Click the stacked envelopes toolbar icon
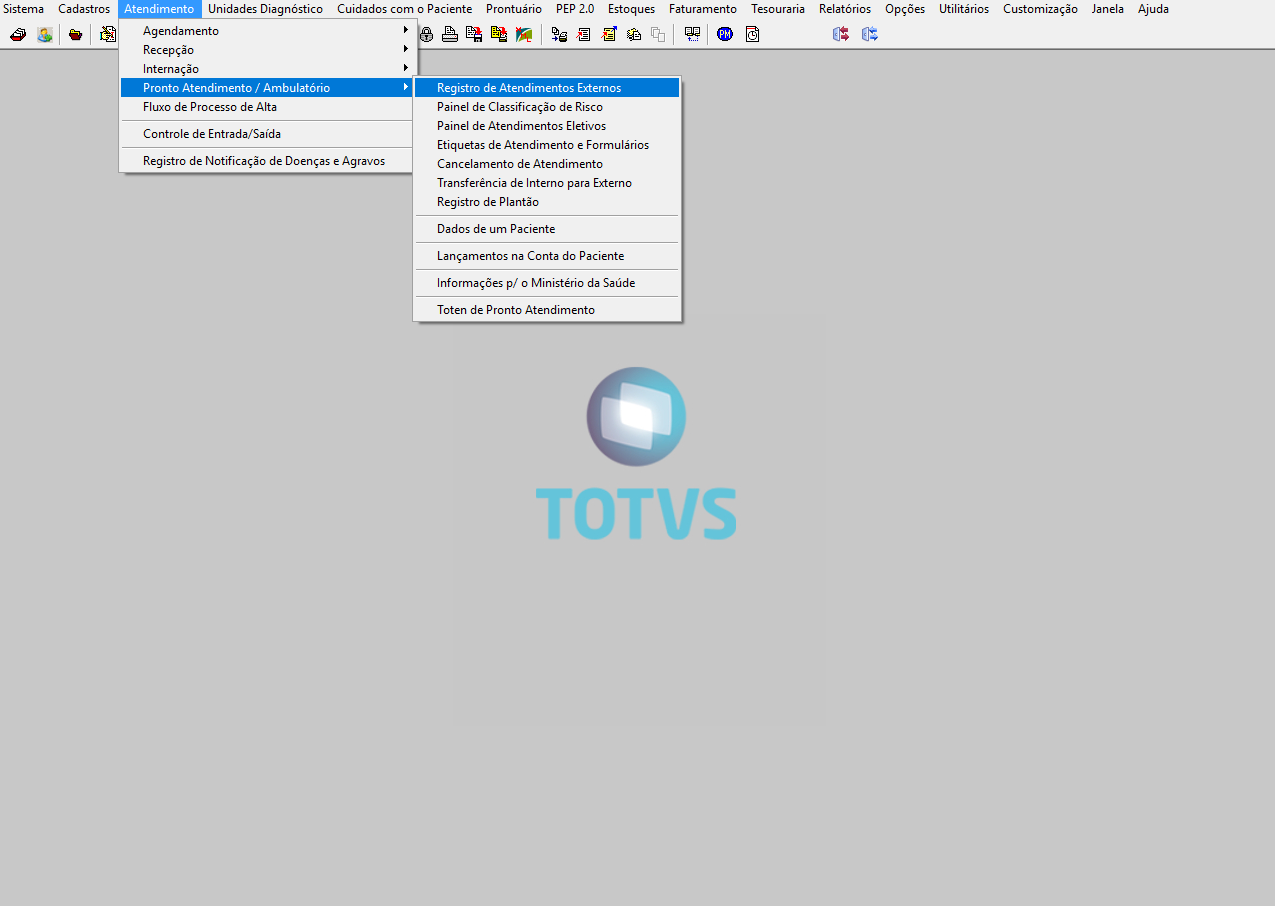Viewport: 1275px width, 906px height. point(634,34)
